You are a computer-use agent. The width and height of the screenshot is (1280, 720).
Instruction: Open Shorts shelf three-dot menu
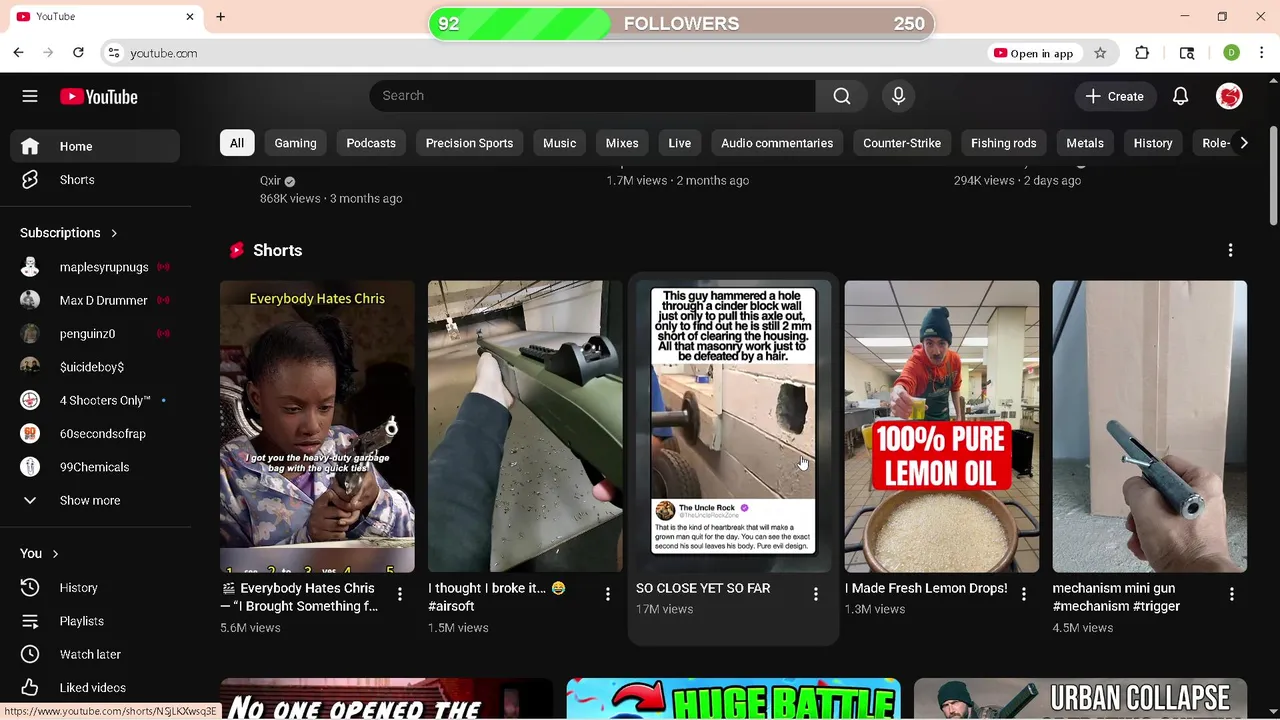(1230, 250)
